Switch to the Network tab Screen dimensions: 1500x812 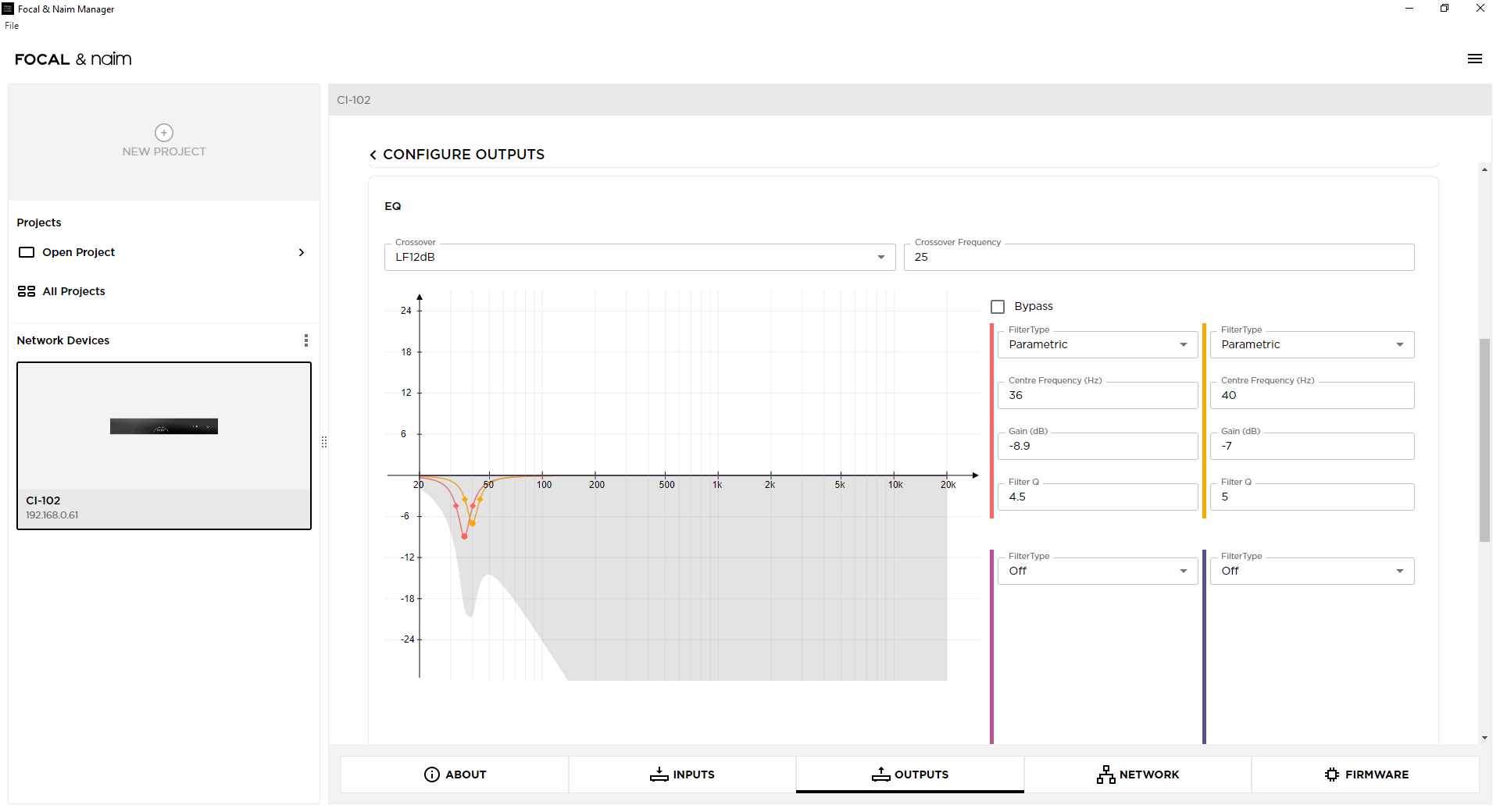coord(1137,775)
